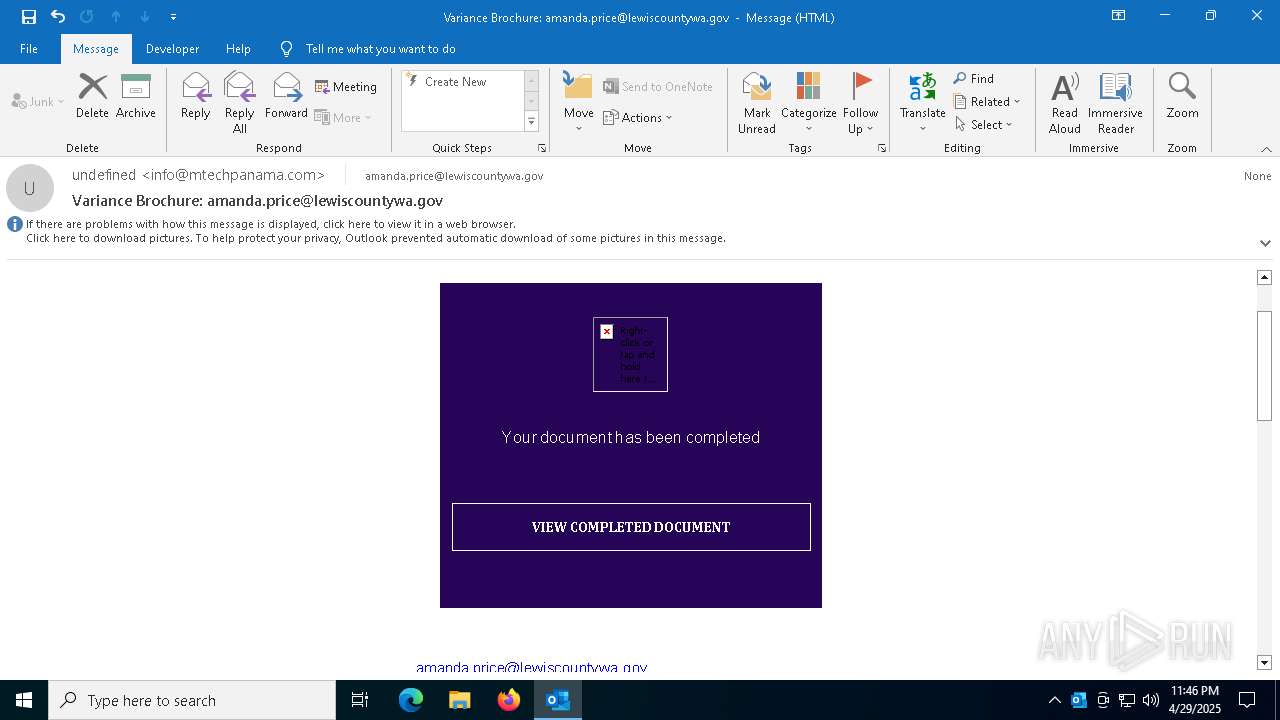The width and height of the screenshot is (1280, 720).
Task: Open Quick Steps dialog launcher
Action: pyautogui.click(x=542, y=148)
